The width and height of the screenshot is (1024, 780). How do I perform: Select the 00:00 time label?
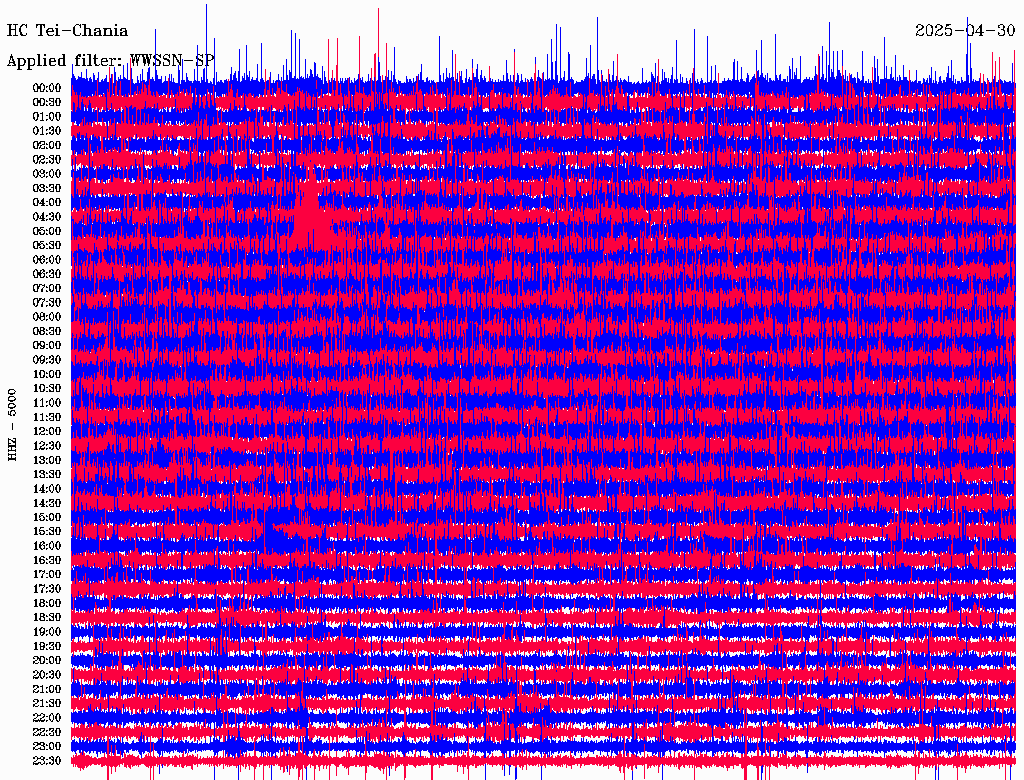click(x=47, y=88)
